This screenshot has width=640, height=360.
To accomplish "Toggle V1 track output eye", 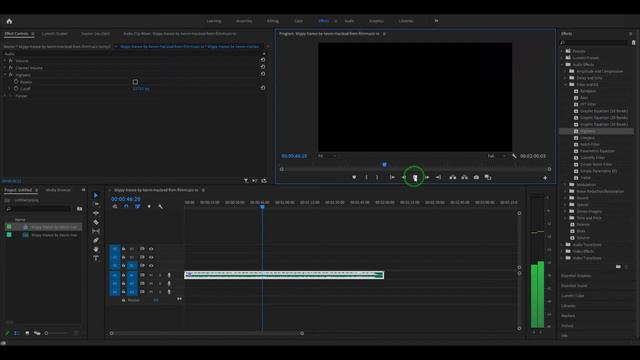I will (151, 266).
